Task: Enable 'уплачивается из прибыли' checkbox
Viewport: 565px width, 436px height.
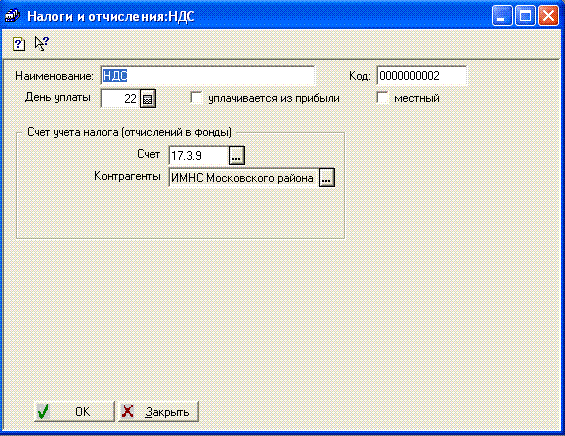Action: pos(196,98)
